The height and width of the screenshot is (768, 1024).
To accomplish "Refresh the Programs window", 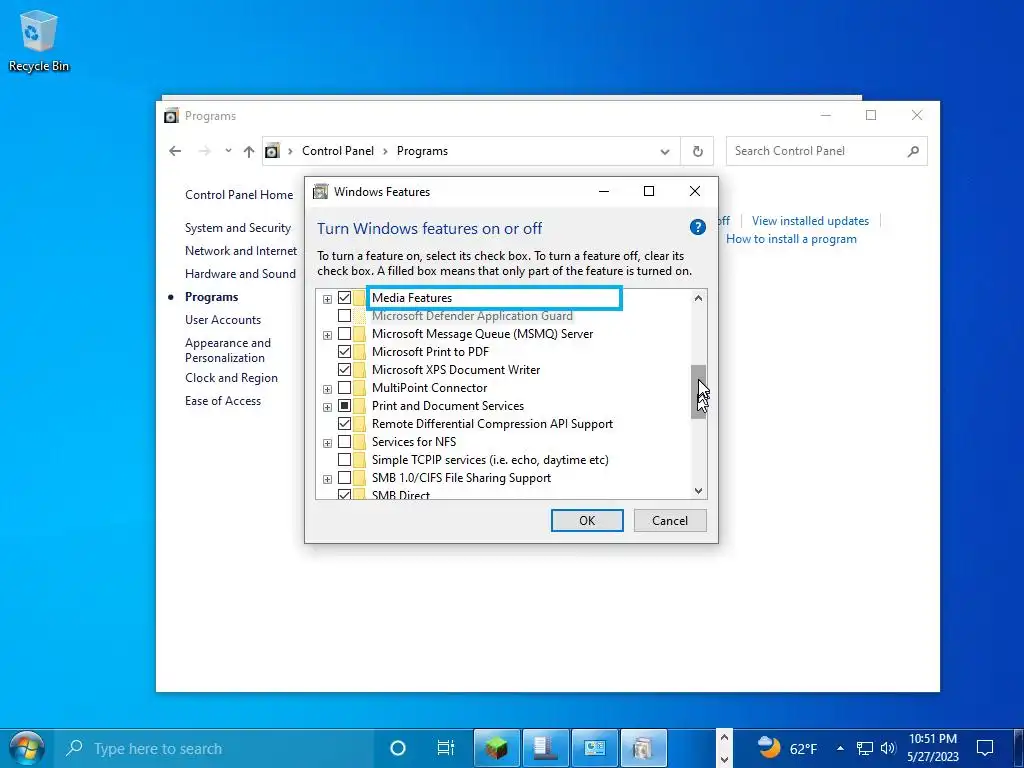I will coord(697,152).
